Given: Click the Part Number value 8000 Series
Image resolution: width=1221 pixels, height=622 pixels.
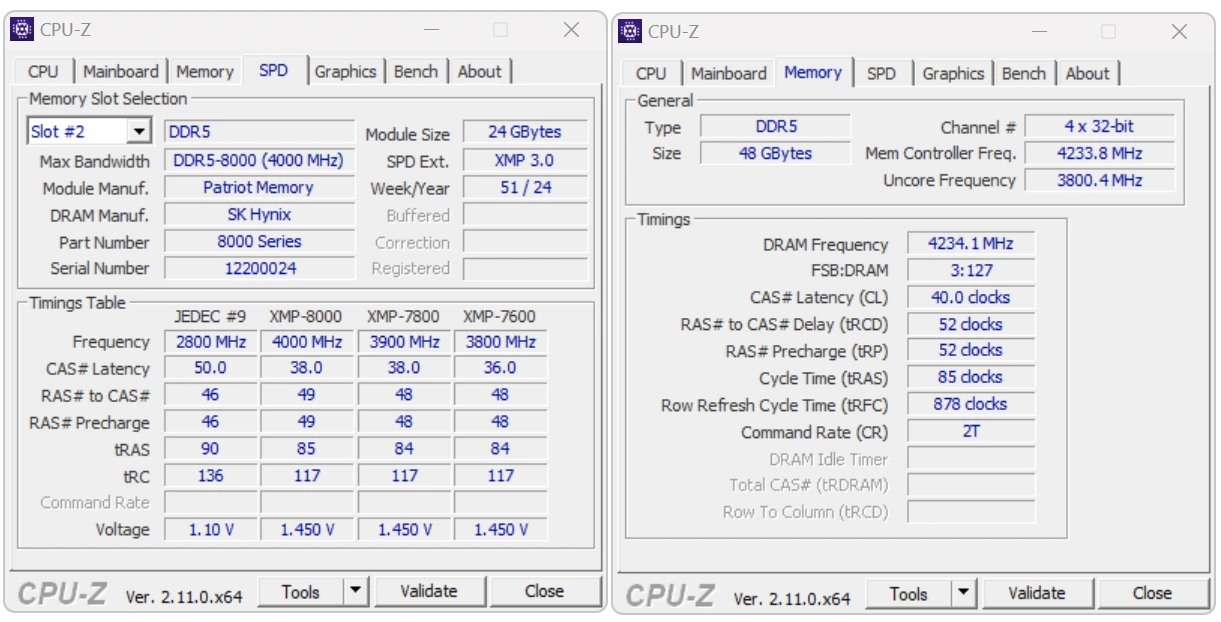Looking at the screenshot, I should 259,241.
